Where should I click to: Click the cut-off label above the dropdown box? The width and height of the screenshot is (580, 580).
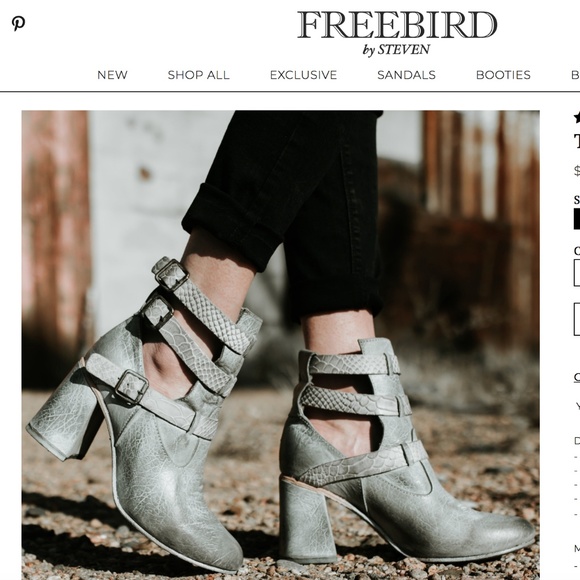tap(577, 251)
